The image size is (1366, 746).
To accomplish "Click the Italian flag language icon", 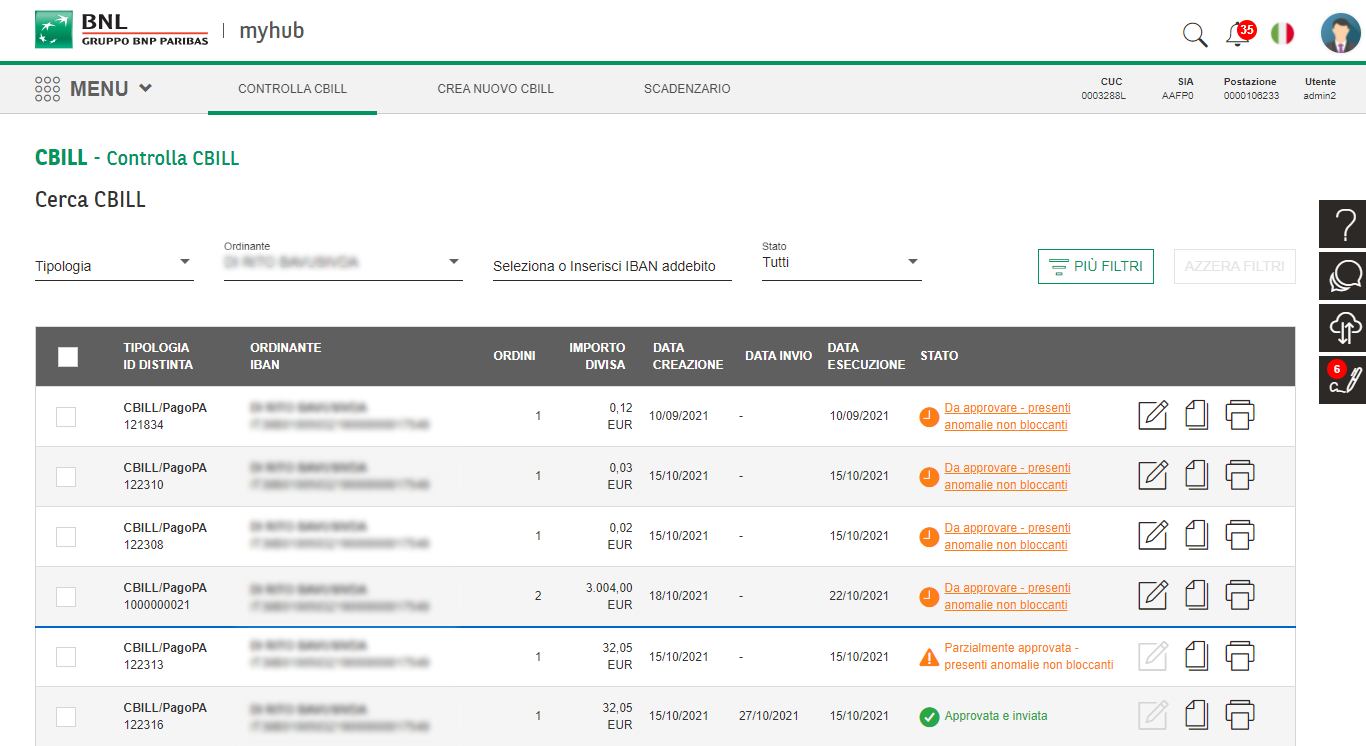I will 1282,34.
